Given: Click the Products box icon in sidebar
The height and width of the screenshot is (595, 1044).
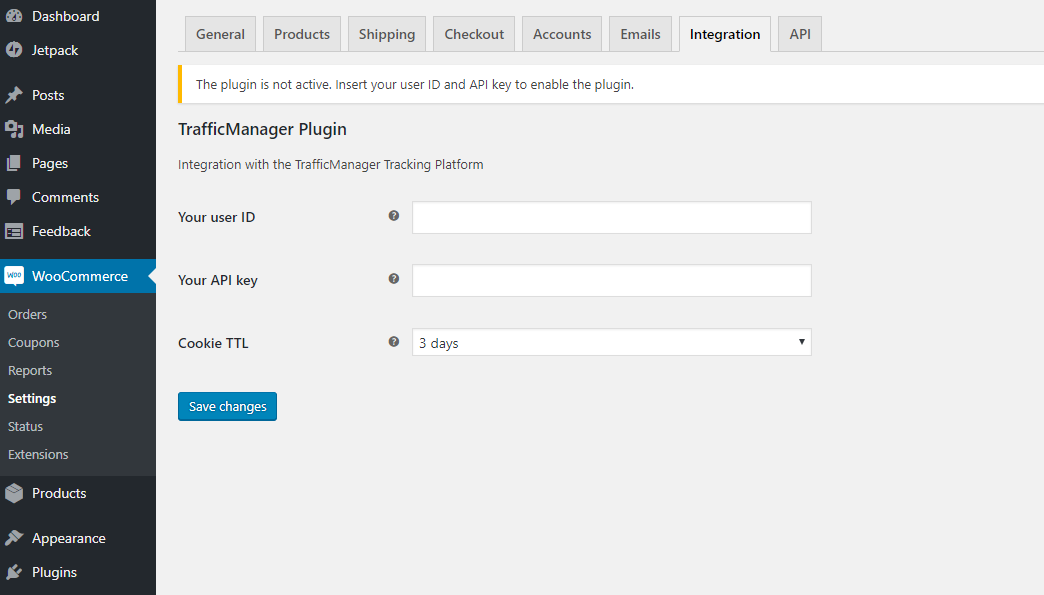Looking at the screenshot, I should point(13,493).
